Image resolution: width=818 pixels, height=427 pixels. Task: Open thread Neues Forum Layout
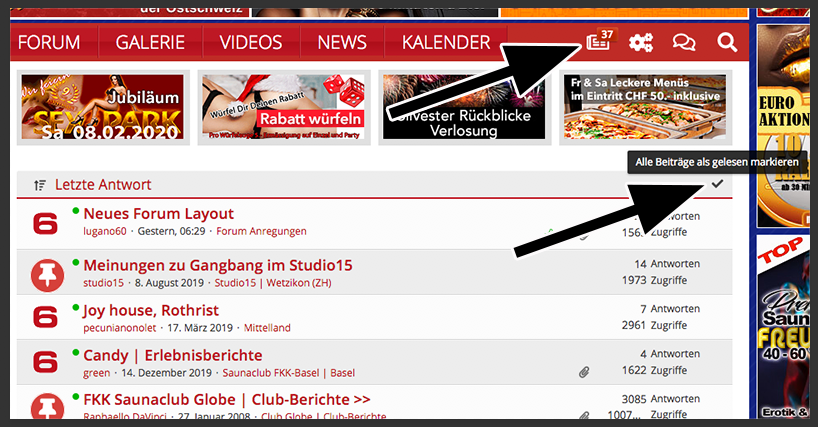159,214
